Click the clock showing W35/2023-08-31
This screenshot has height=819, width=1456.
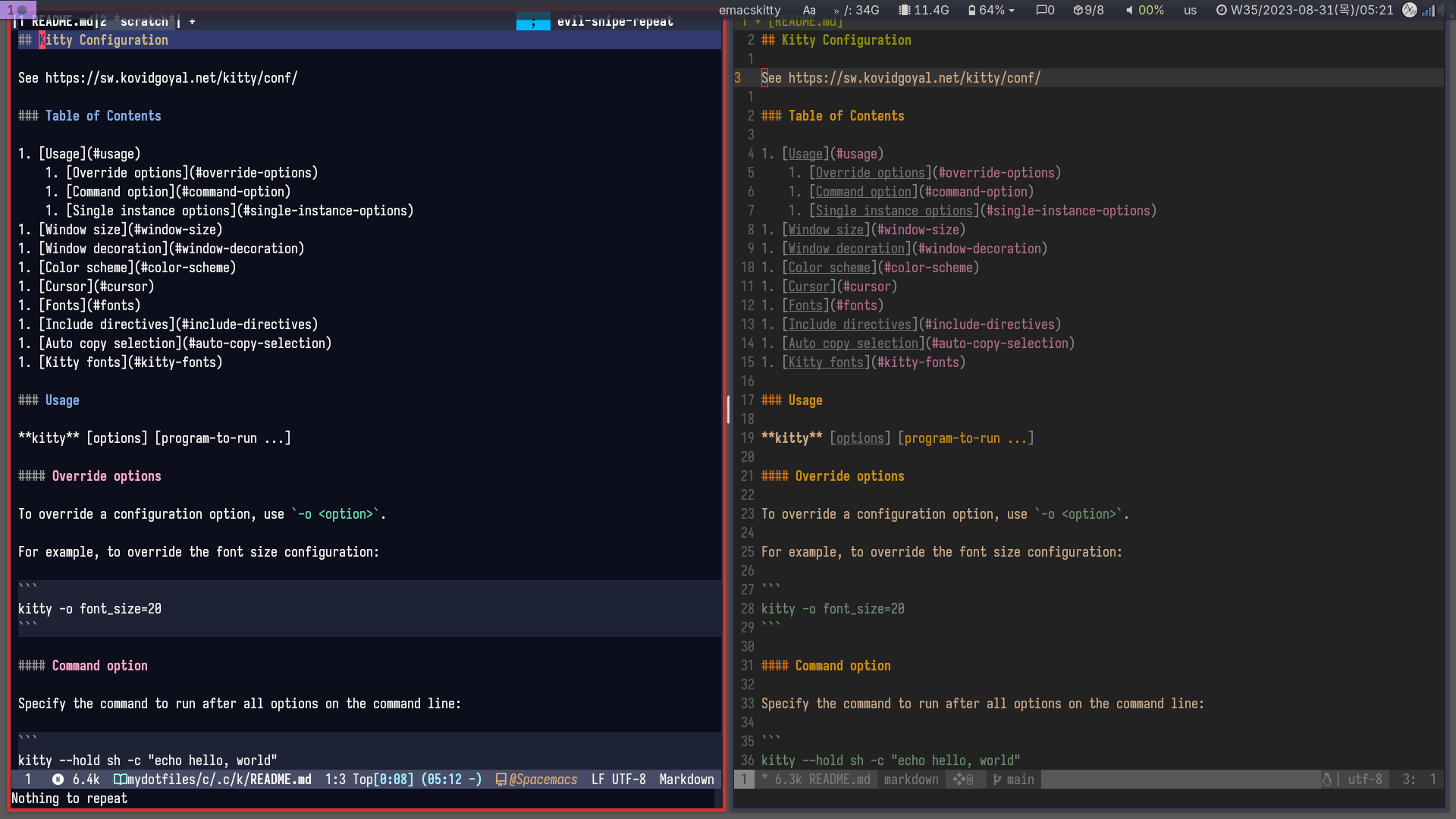click(1304, 10)
